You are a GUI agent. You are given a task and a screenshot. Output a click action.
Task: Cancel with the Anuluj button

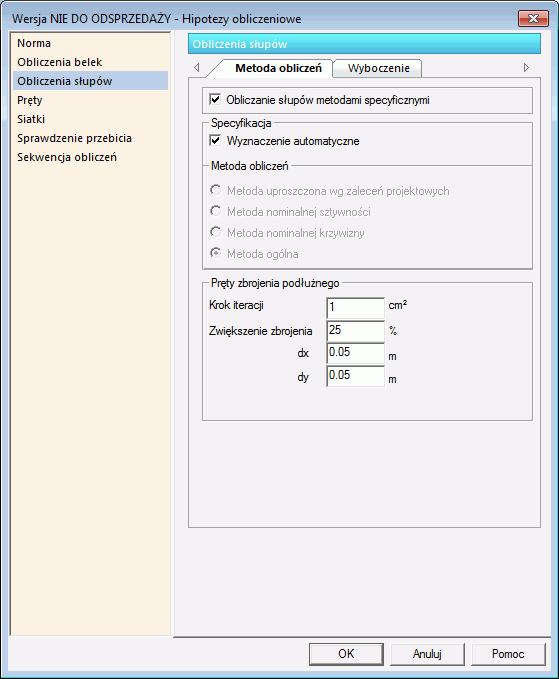click(x=427, y=654)
